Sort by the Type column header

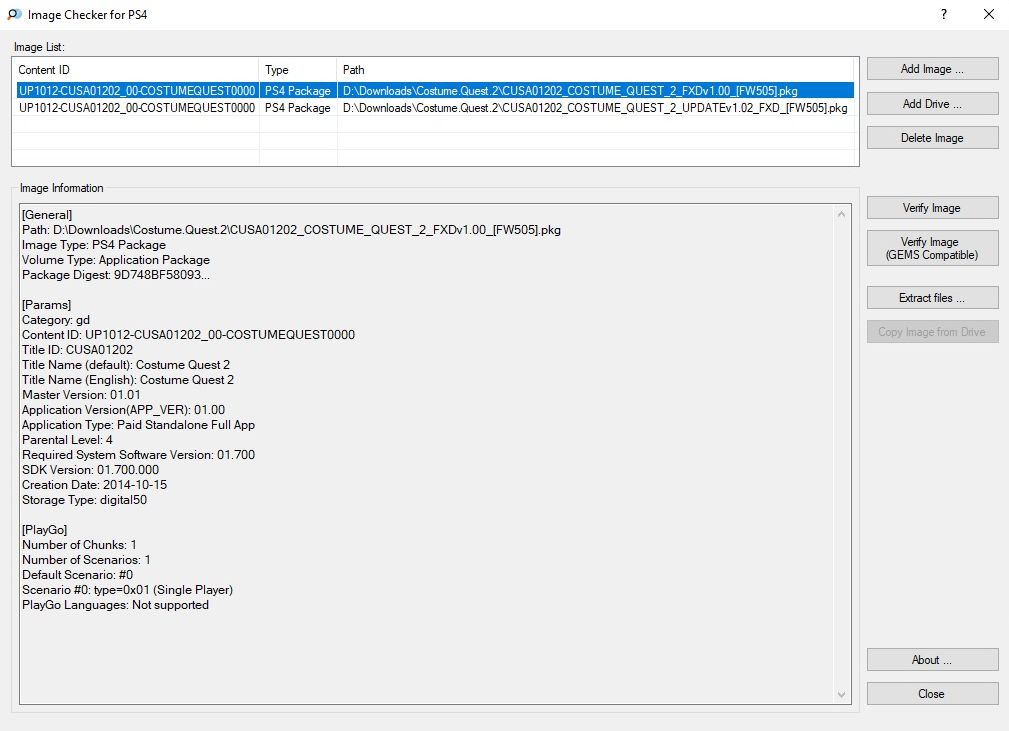pyautogui.click(x=298, y=69)
